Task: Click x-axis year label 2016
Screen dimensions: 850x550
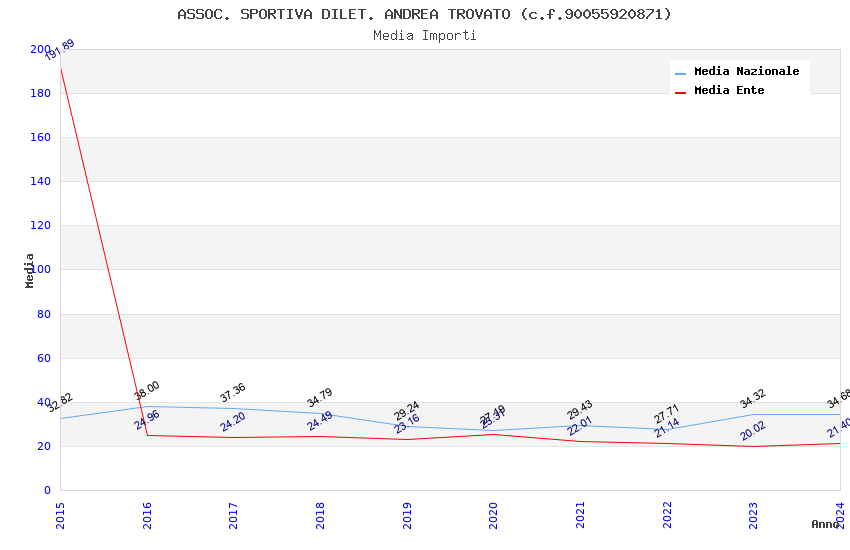Action: pos(147,515)
